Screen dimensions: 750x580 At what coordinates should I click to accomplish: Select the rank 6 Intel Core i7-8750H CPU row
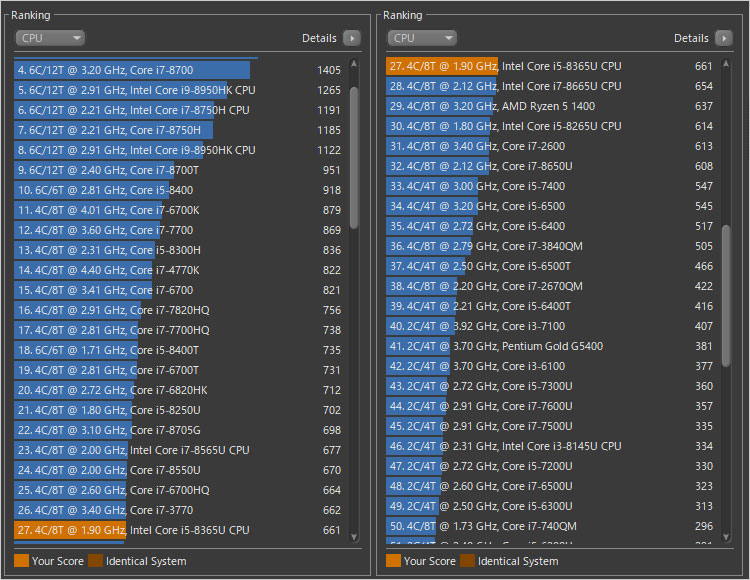click(x=178, y=110)
